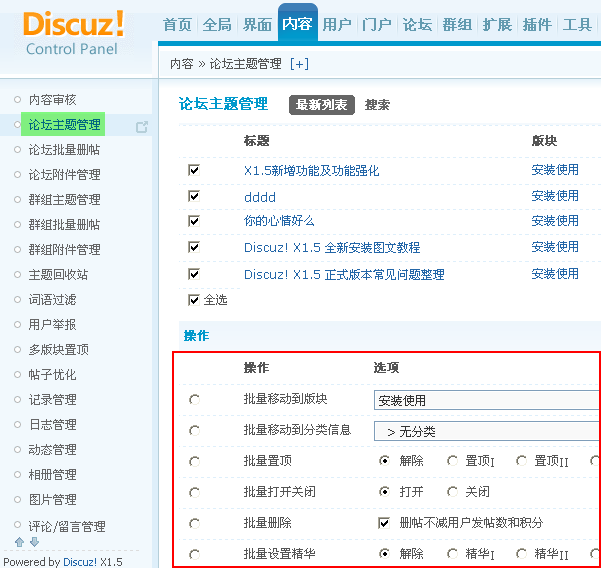601x568 pixels.
Task: Click the [+] add shortcut icon
Action: [299, 64]
